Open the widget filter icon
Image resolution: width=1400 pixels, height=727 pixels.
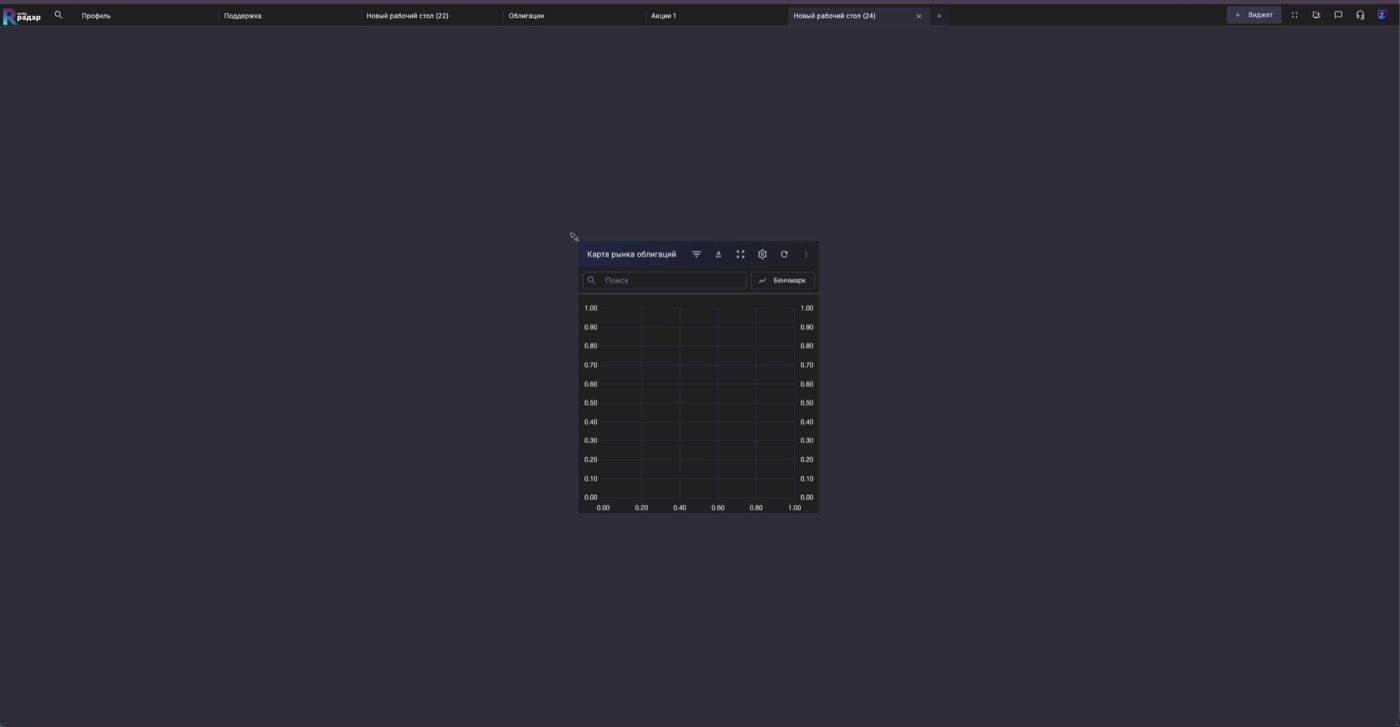[697, 254]
